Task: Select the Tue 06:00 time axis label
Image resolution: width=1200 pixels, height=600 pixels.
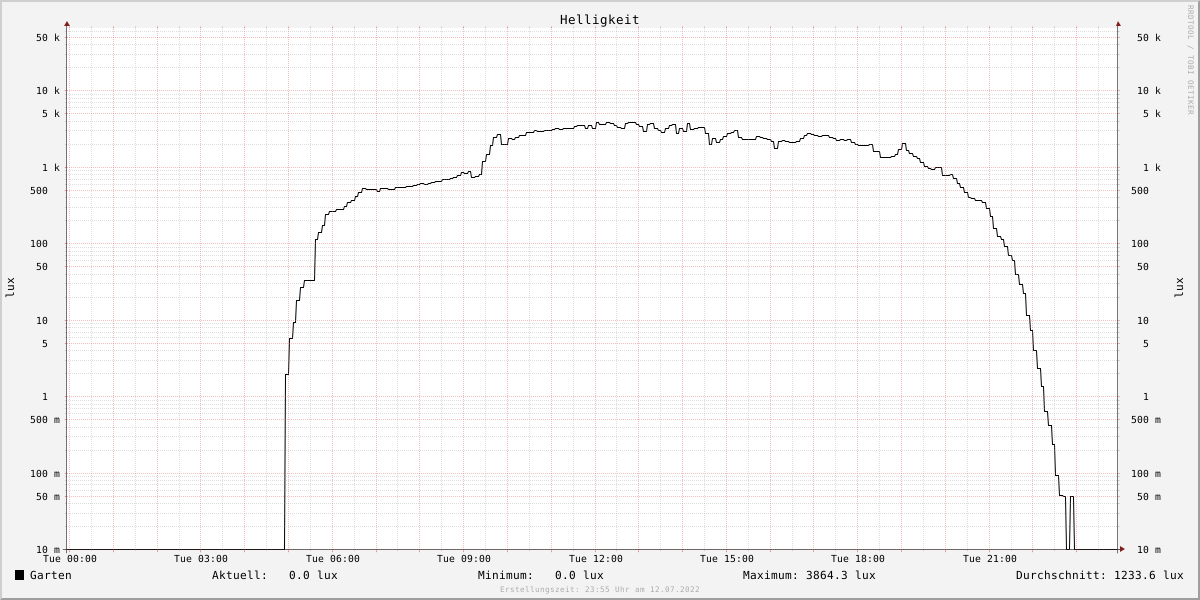Action: (333, 559)
